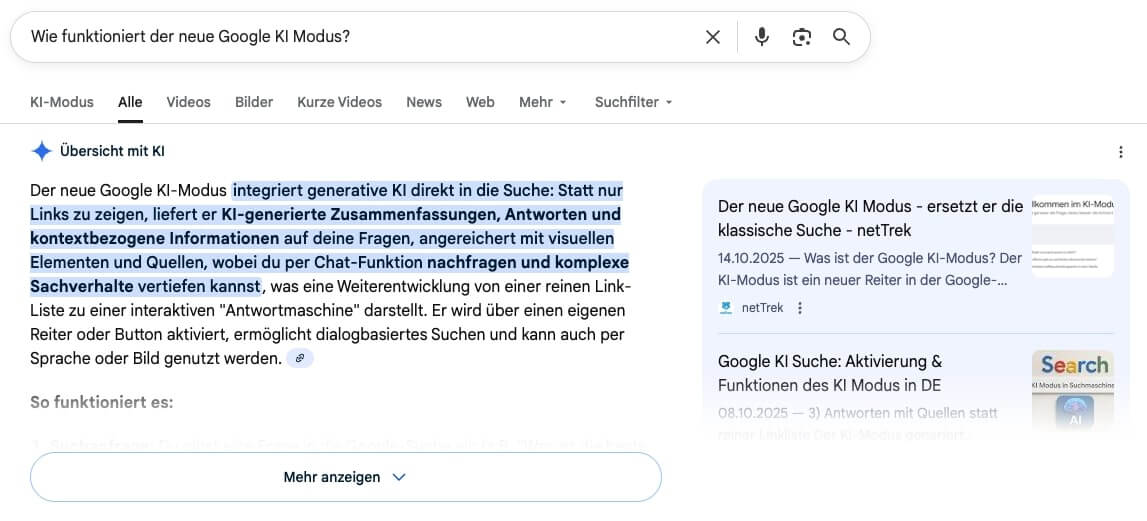Click the netTrek article thumbnail
The height and width of the screenshot is (521, 1147).
coord(1072,236)
